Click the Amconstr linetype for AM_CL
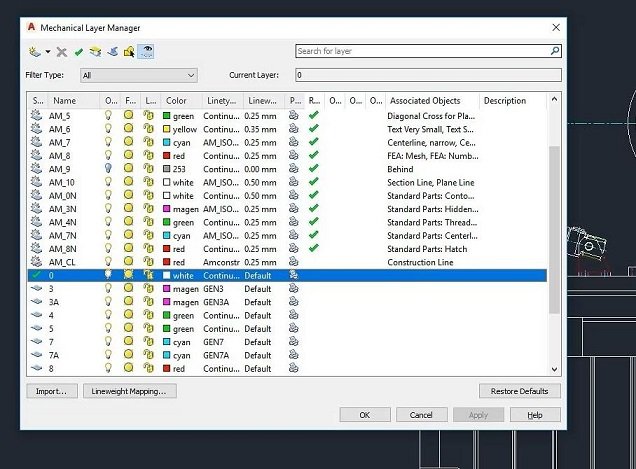 point(221,262)
